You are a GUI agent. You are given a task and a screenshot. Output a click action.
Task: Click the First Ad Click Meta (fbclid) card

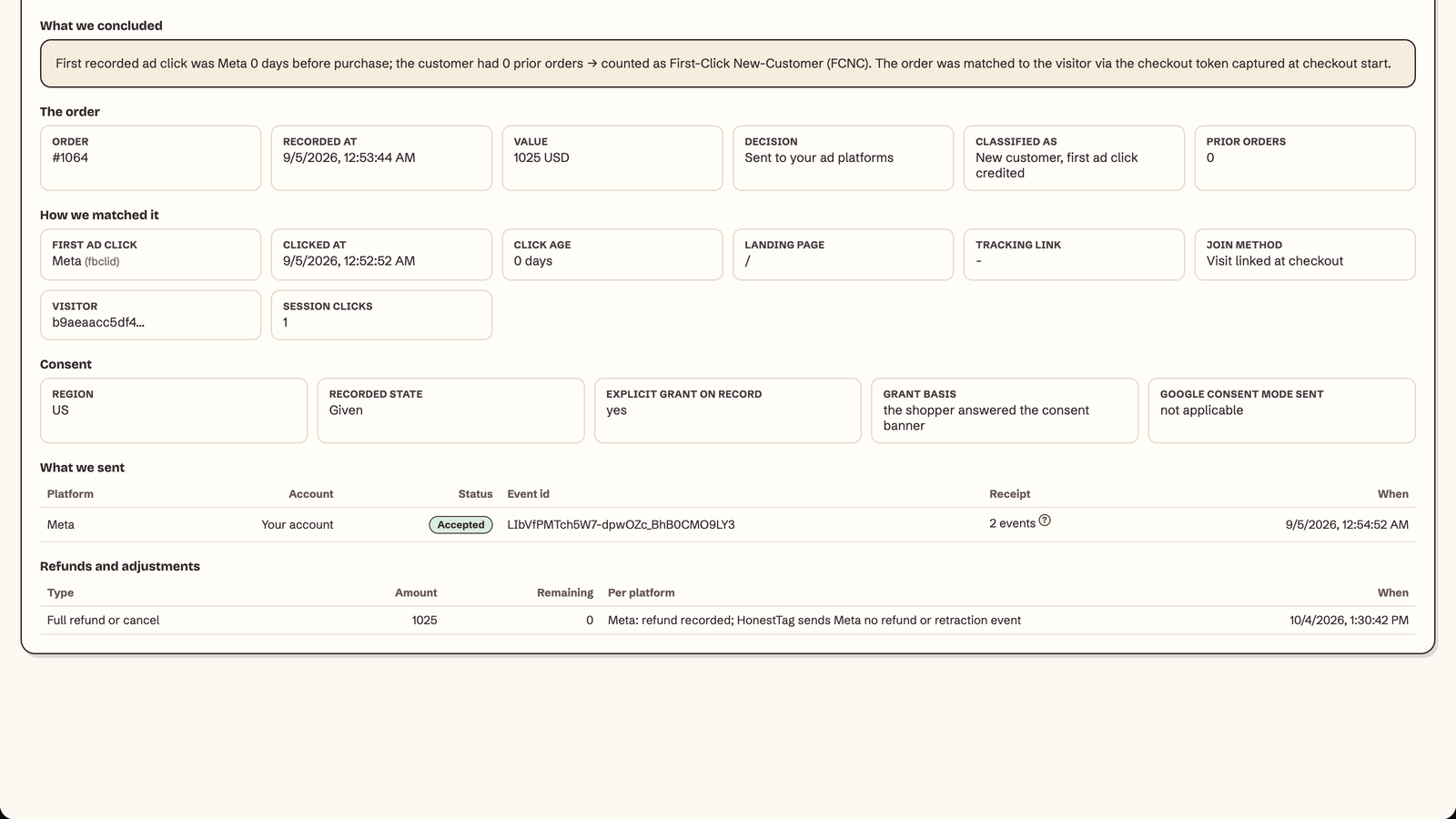coord(150,255)
